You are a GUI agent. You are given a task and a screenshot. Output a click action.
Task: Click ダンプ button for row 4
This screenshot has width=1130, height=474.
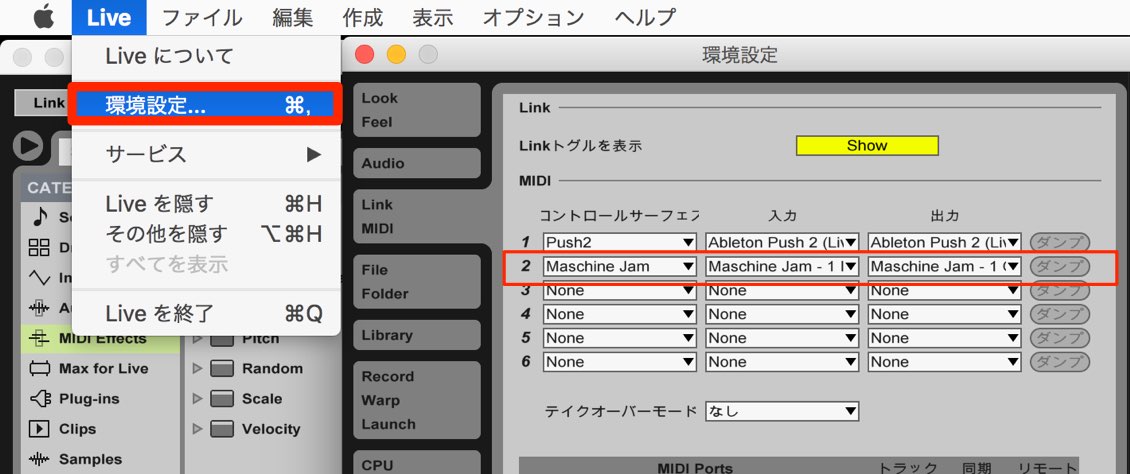(x=1060, y=314)
